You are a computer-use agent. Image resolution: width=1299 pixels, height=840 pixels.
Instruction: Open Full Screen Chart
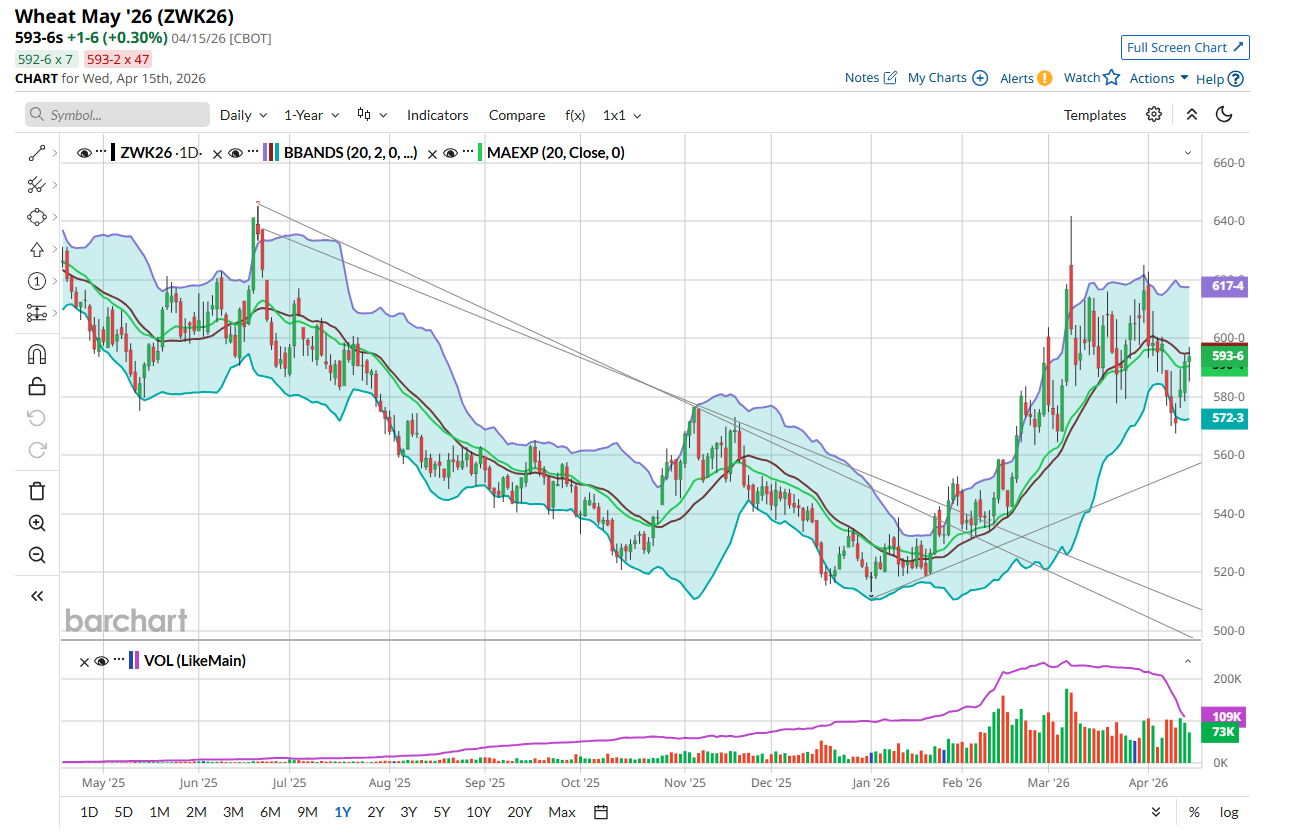click(1185, 47)
